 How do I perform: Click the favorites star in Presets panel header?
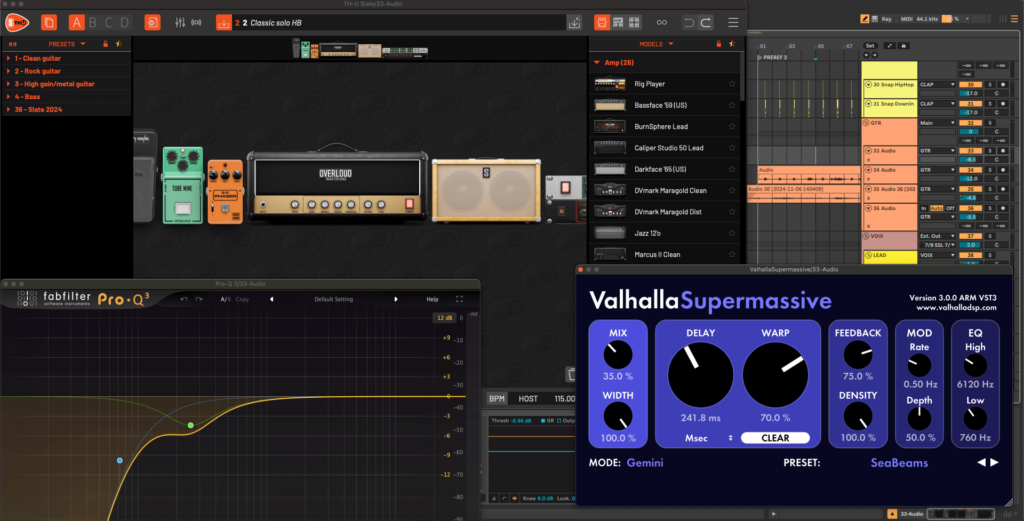[119, 44]
